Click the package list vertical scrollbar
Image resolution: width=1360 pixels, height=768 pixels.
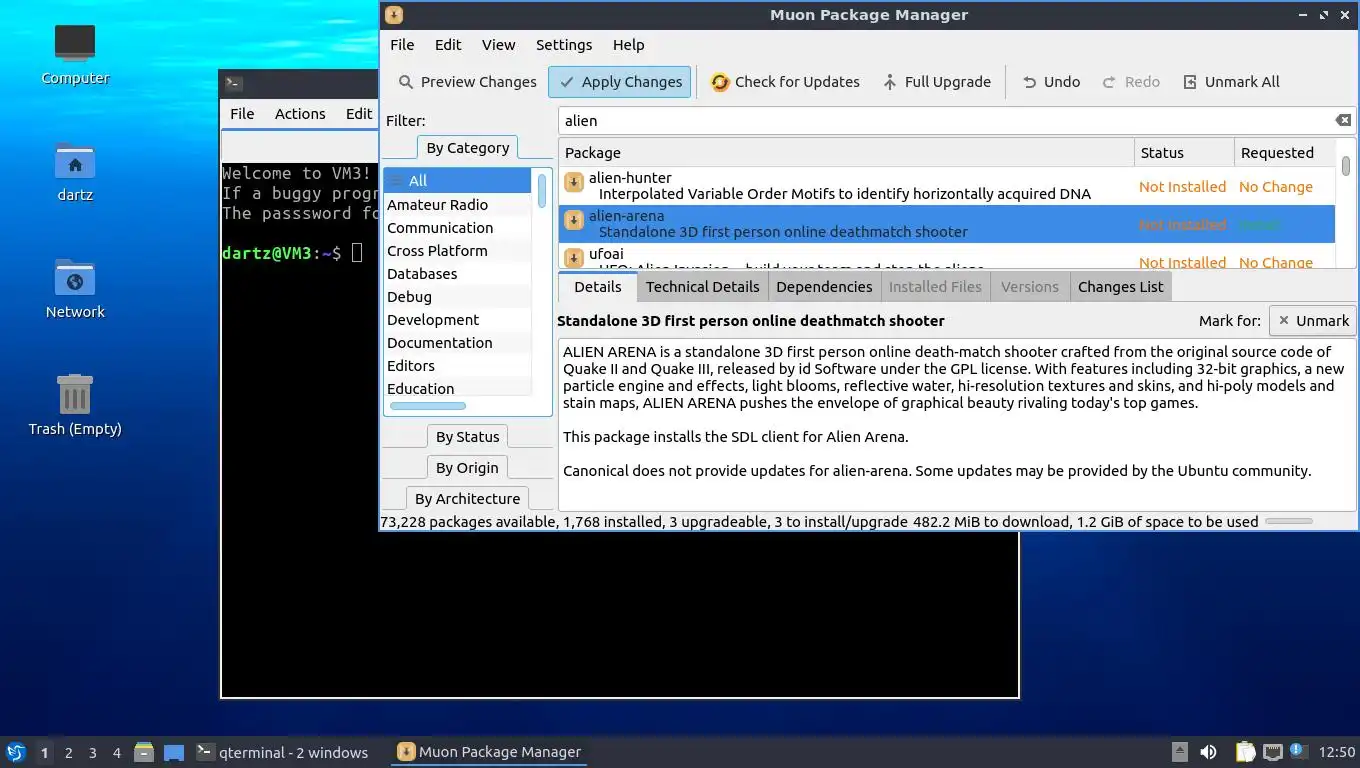[x=1346, y=166]
